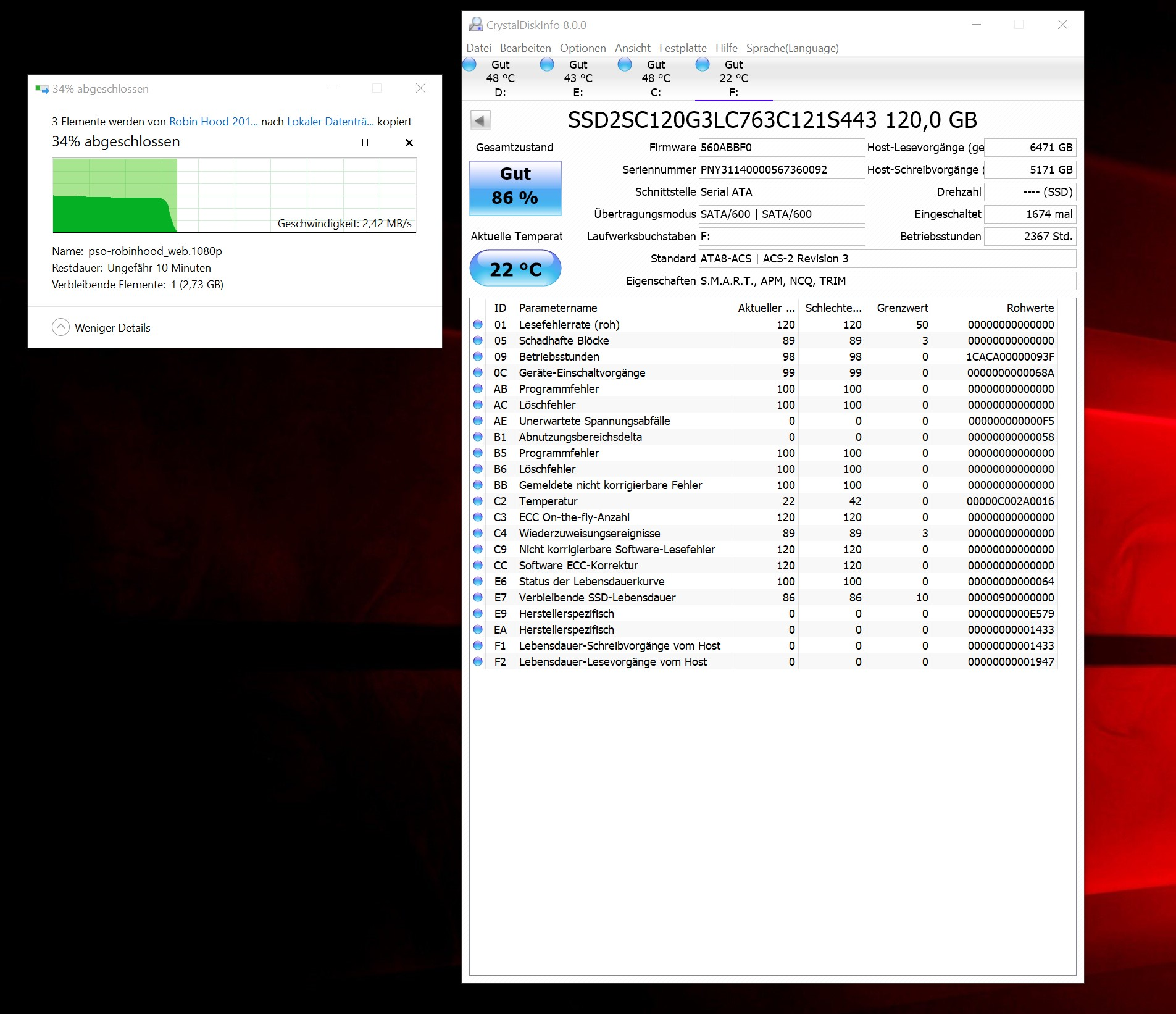This screenshot has height=1014, width=1176.
Task: Click the 22 °C temperature button
Action: [515, 269]
